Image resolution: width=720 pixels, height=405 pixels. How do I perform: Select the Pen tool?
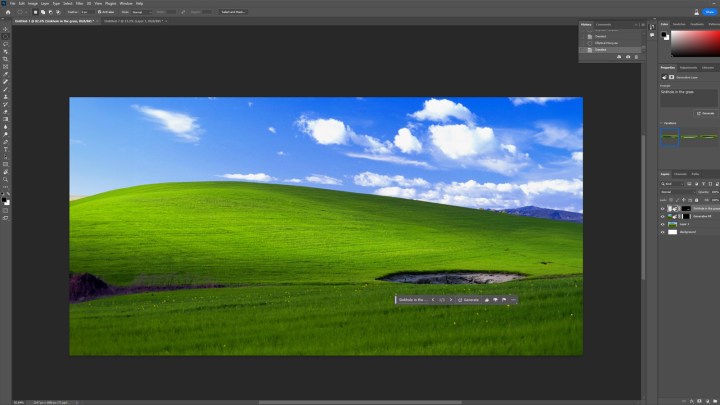[6, 142]
